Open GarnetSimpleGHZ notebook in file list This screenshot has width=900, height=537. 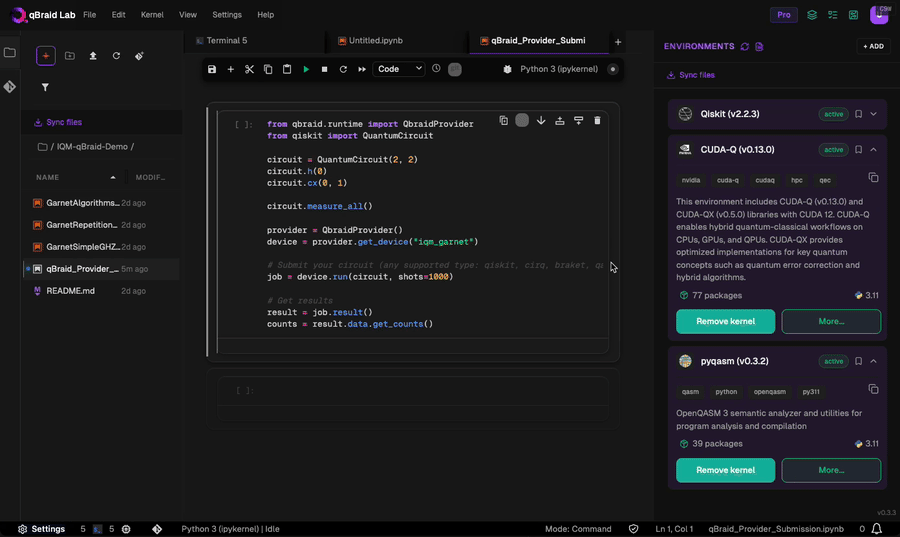pyautogui.click(x=102, y=247)
